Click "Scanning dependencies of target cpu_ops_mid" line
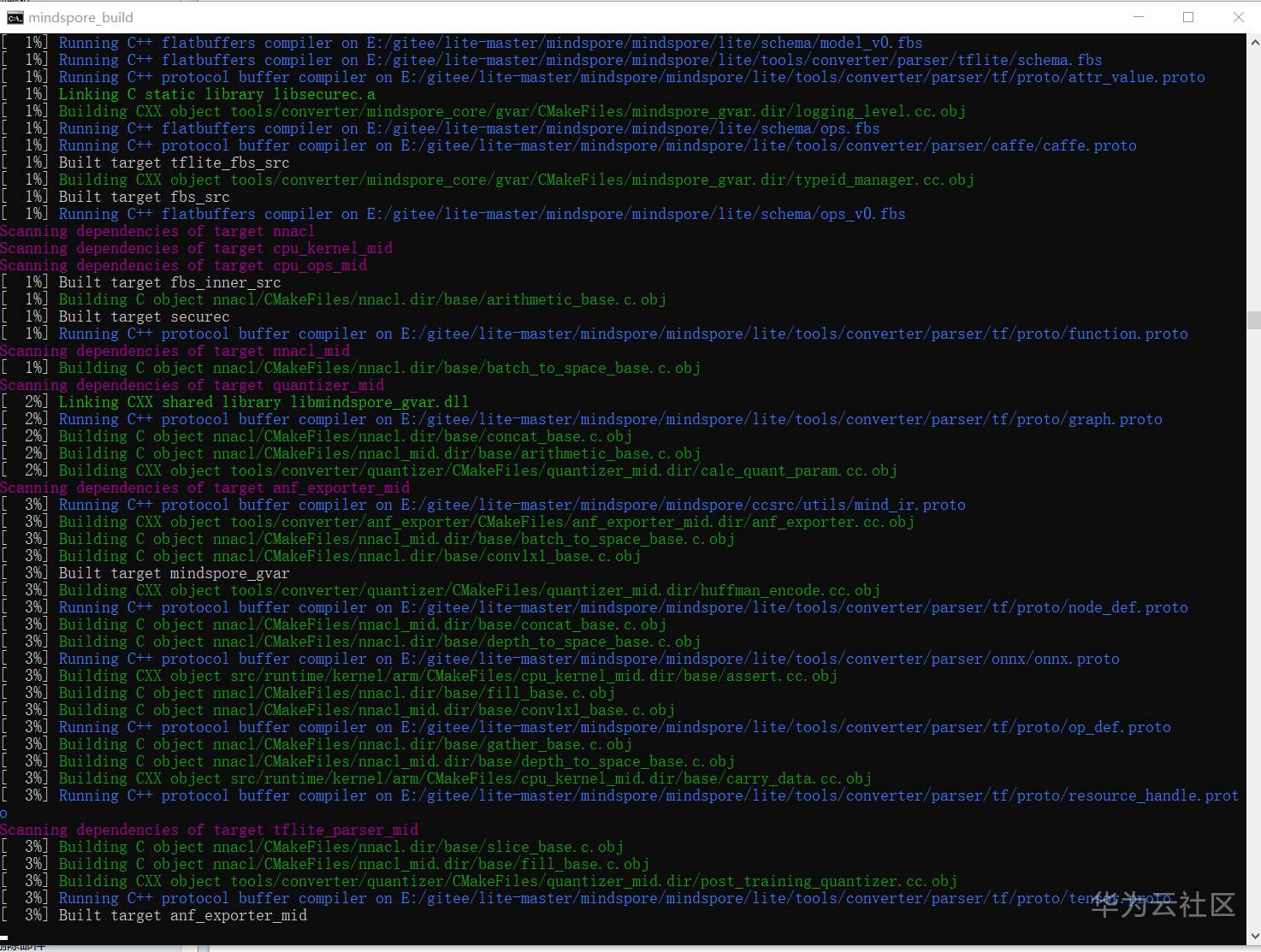 pyautogui.click(x=183, y=265)
